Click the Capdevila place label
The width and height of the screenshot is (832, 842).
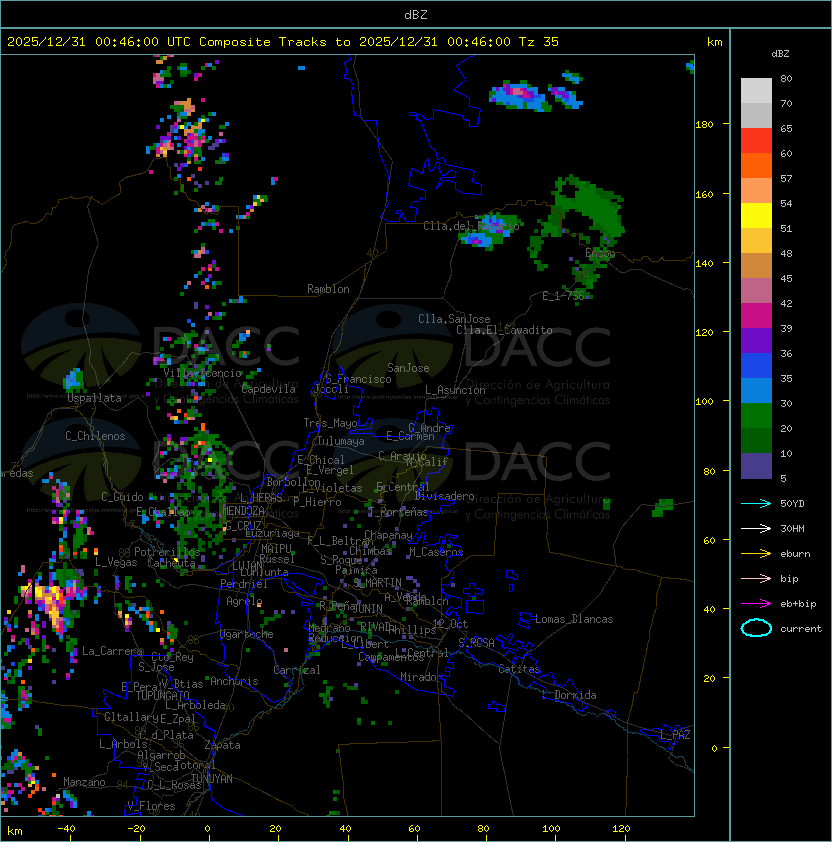point(269,389)
